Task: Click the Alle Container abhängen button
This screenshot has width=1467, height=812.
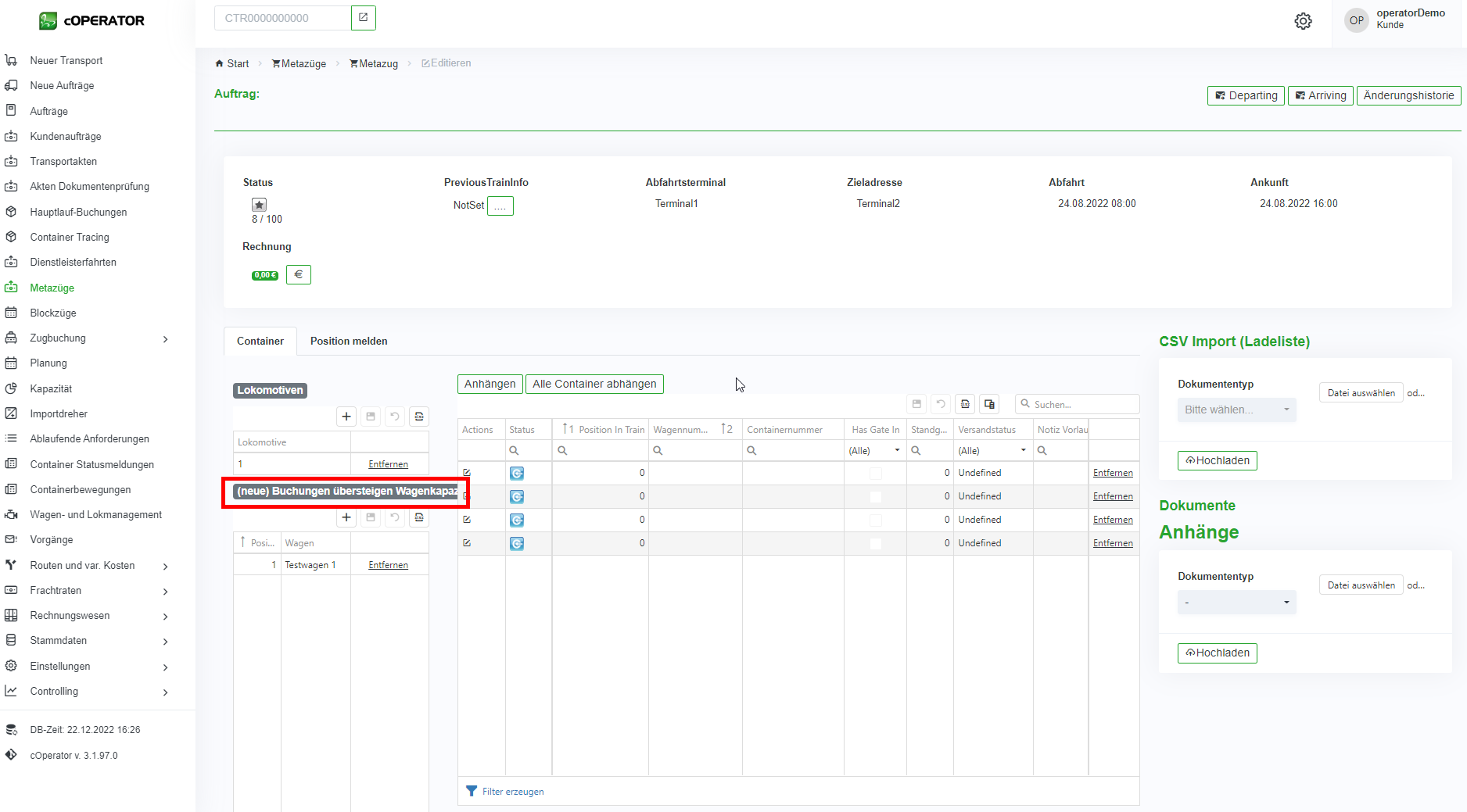Action: (594, 384)
